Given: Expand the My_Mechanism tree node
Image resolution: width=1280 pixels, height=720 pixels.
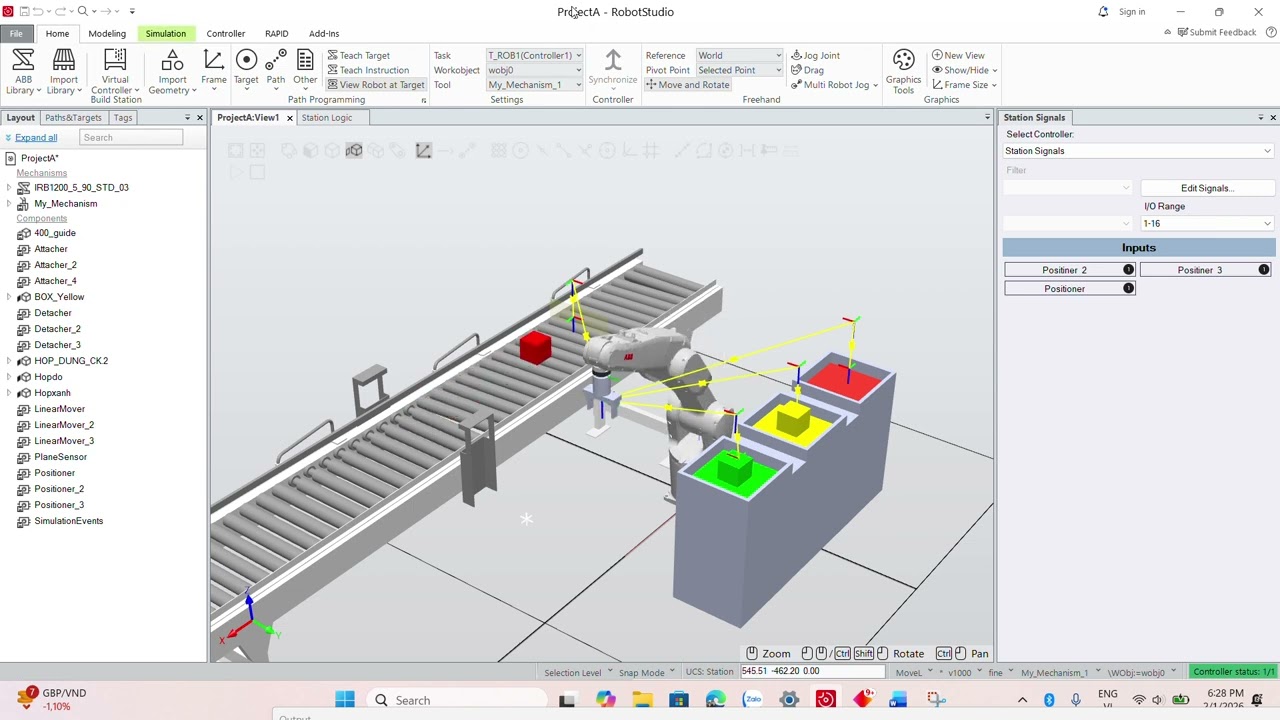Looking at the screenshot, I should click(9, 204).
